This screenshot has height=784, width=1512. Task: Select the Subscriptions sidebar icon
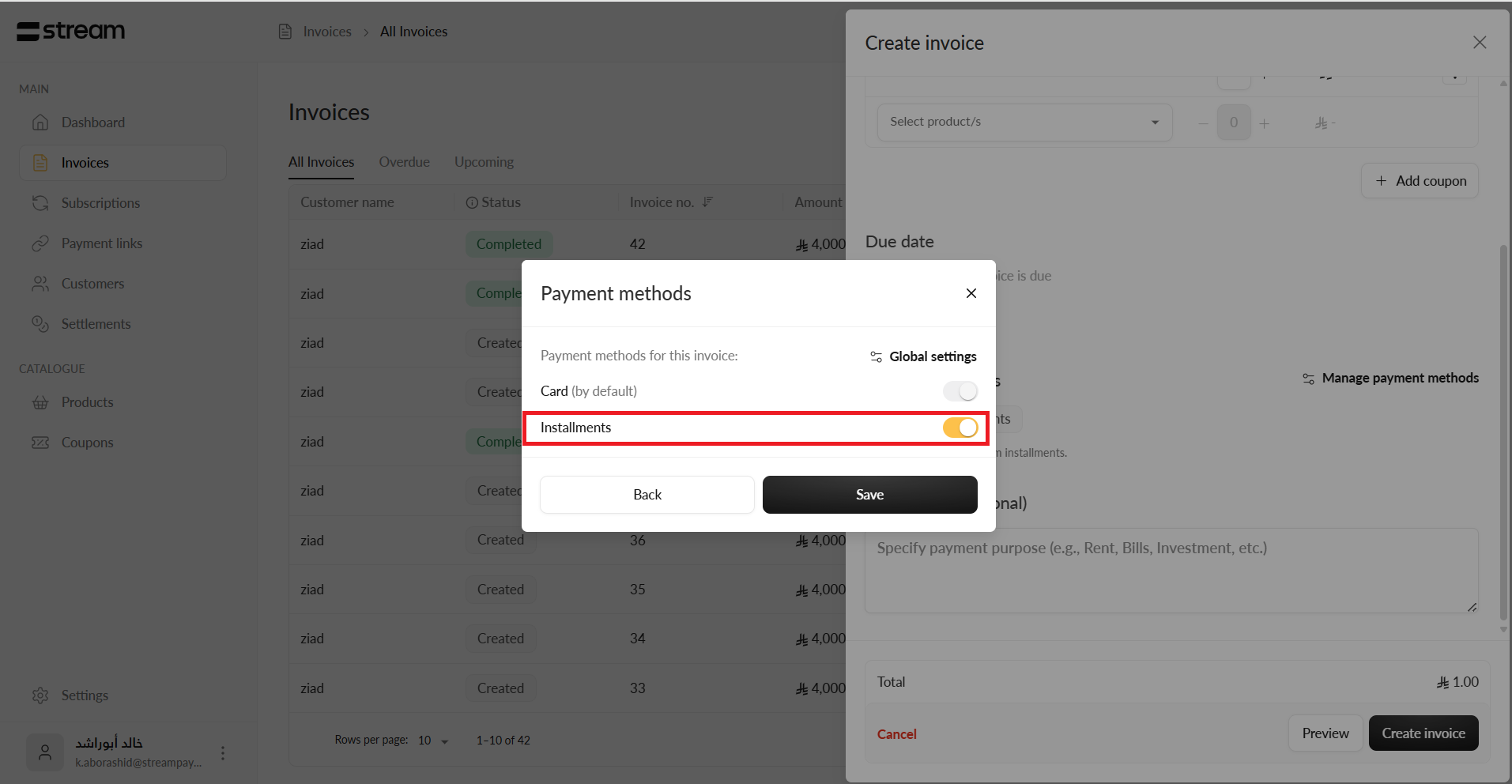pyautogui.click(x=40, y=203)
